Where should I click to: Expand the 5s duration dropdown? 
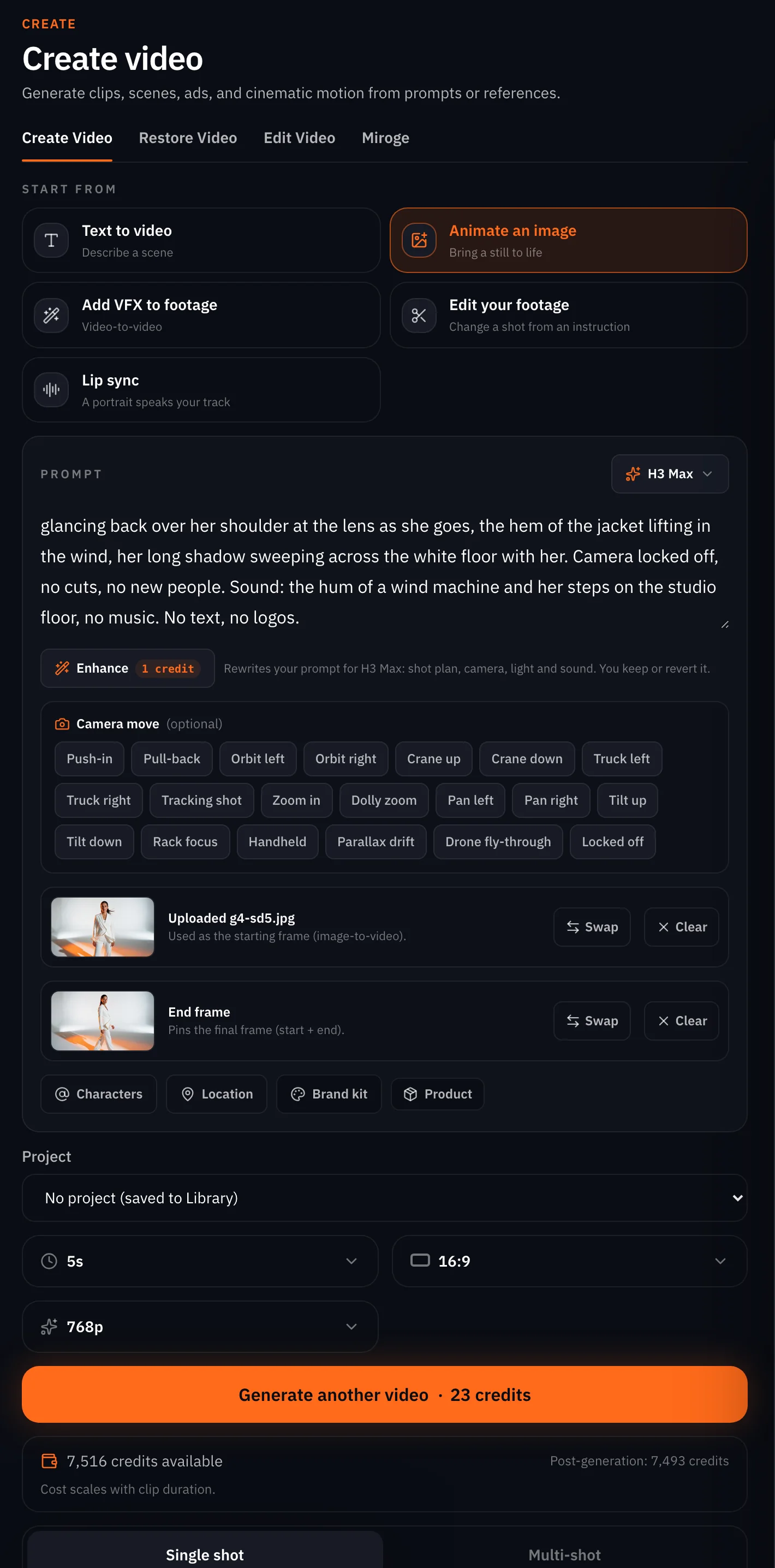(200, 1261)
